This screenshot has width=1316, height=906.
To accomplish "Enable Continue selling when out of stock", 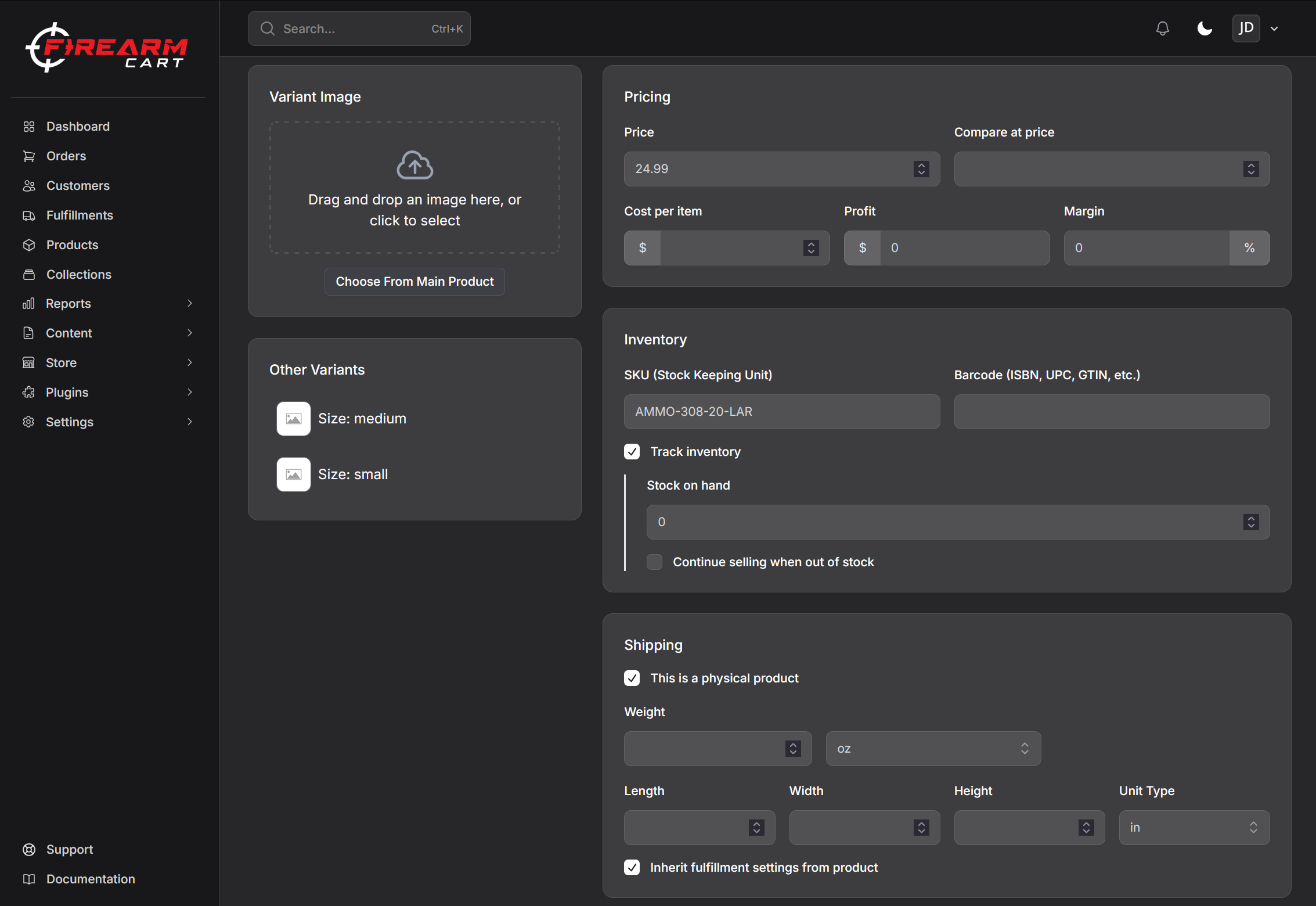I will (x=655, y=562).
